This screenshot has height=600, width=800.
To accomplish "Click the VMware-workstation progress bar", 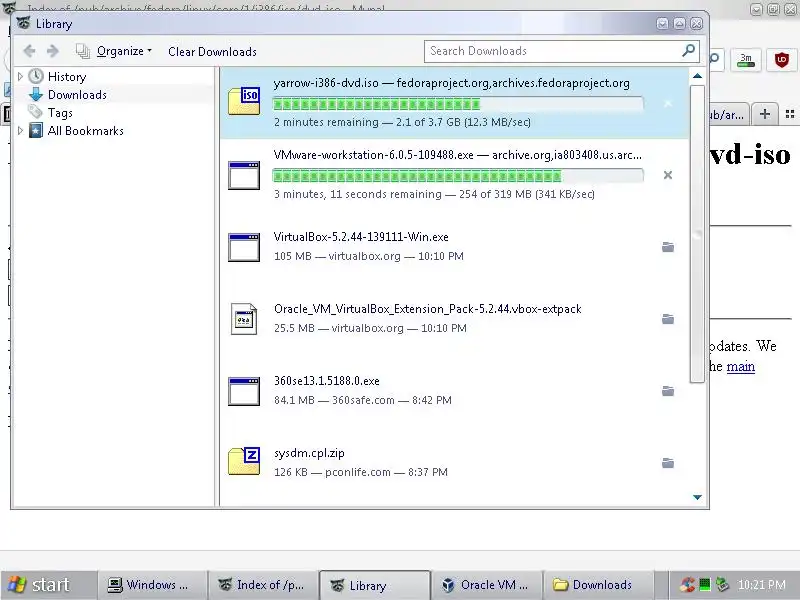I will click(x=458, y=176).
